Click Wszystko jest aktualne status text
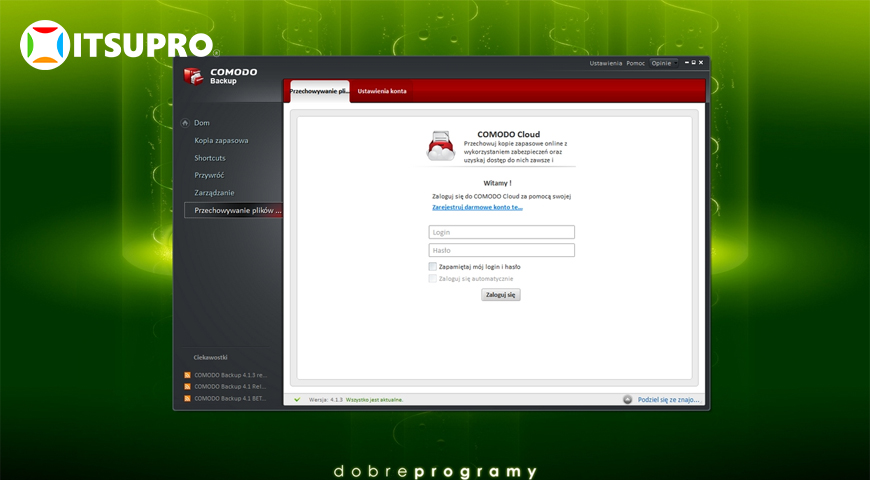Screen dimensions: 870x480 [375, 400]
